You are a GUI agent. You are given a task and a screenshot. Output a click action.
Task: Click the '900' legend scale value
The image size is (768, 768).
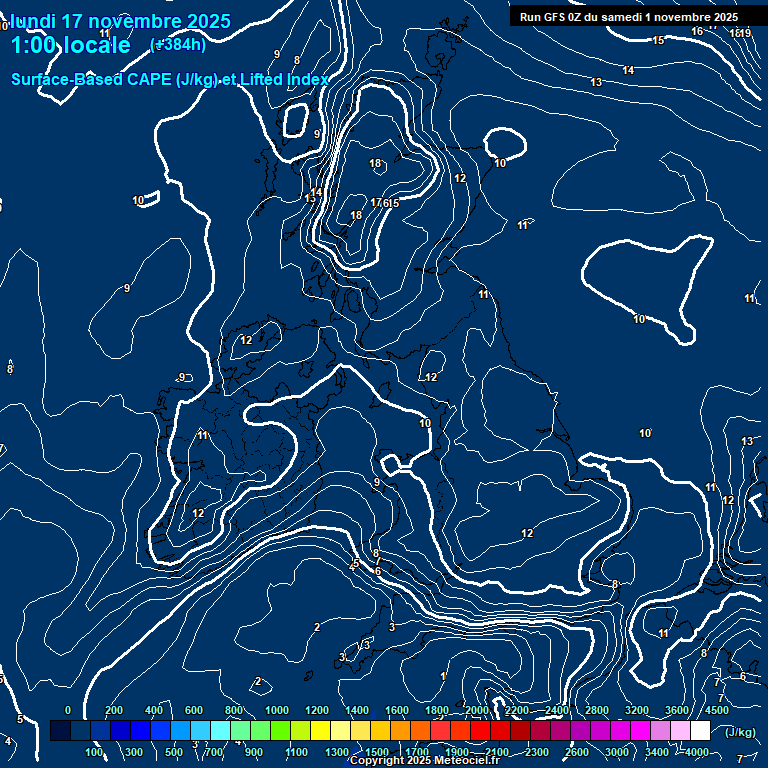pyautogui.click(x=254, y=752)
